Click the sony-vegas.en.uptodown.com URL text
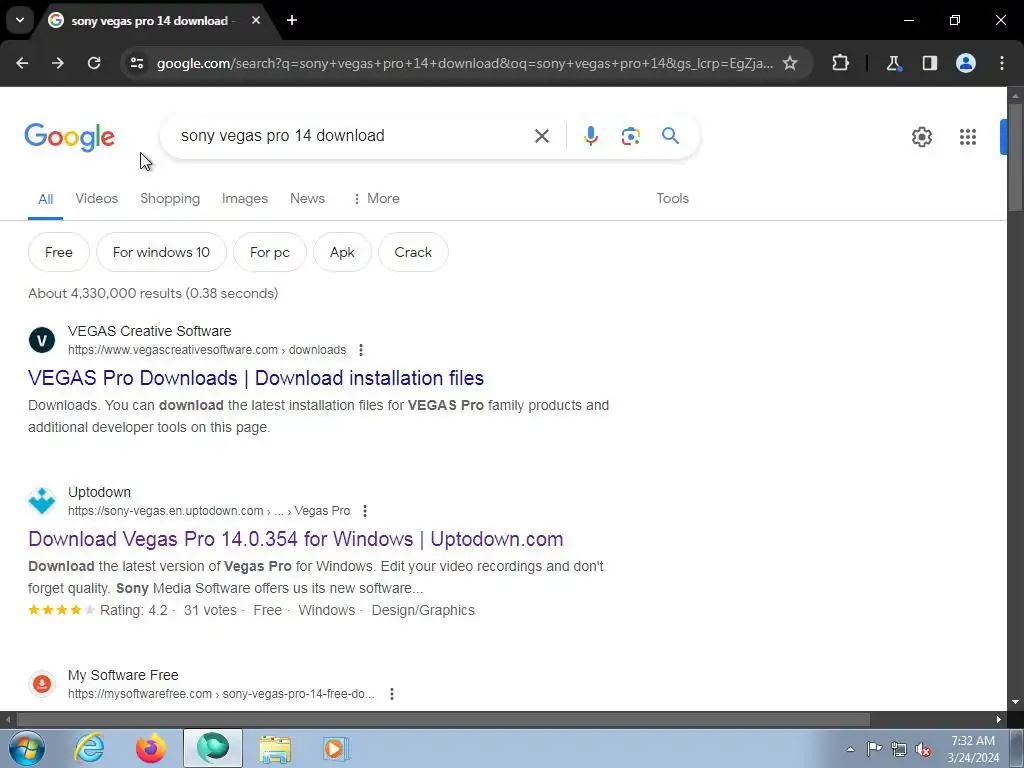Viewport: 1024px width, 768px height. (x=209, y=511)
